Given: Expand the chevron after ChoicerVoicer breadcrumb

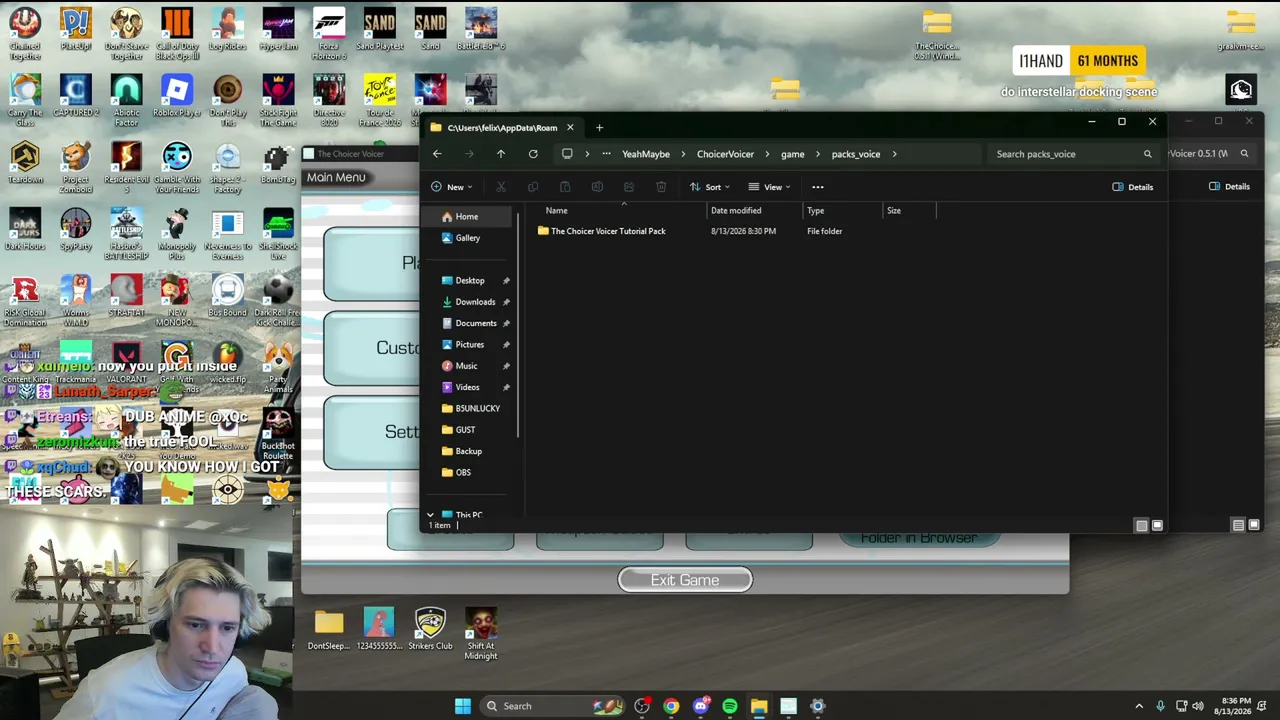Looking at the screenshot, I should click(x=768, y=154).
